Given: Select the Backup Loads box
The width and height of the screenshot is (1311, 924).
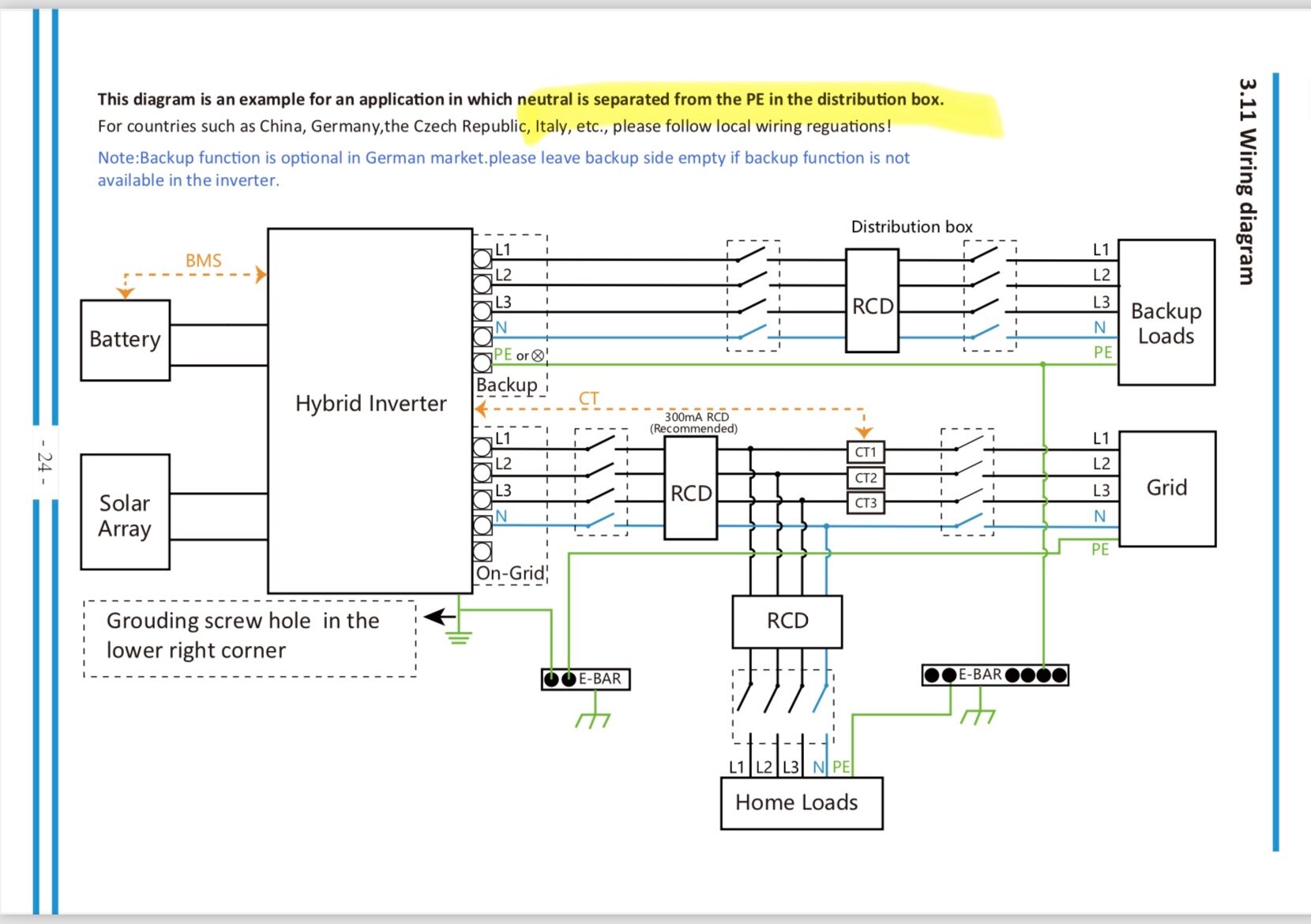Looking at the screenshot, I should point(1166,312).
